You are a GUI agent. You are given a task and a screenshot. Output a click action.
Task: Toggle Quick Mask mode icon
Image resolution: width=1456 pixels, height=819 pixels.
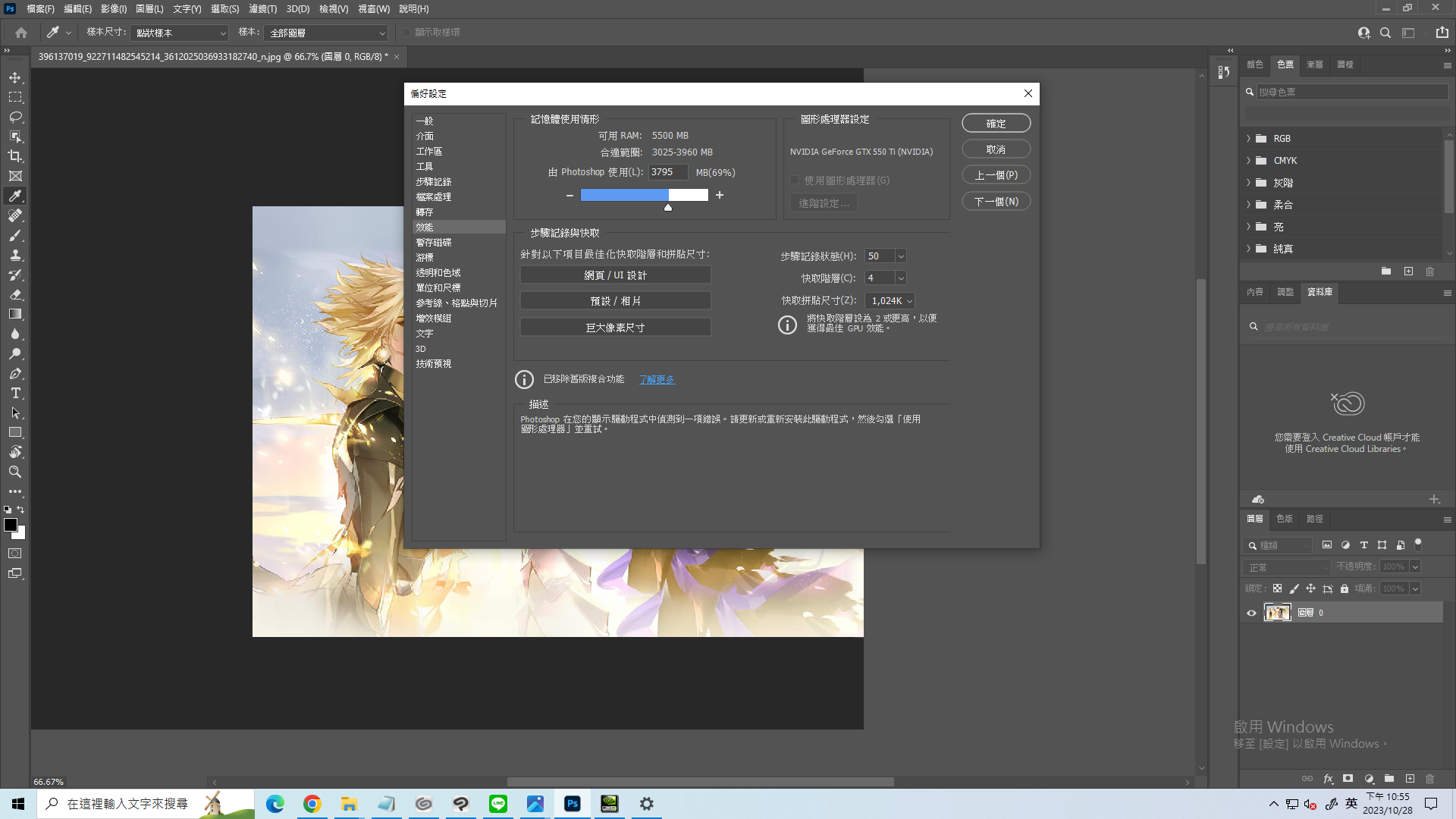pos(15,554)
